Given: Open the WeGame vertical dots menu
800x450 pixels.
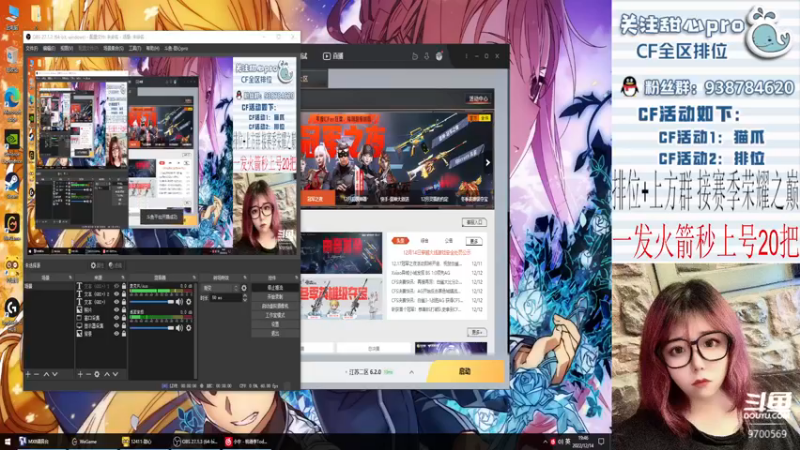Looking at the screenshot, I should [x=466, y=56].
